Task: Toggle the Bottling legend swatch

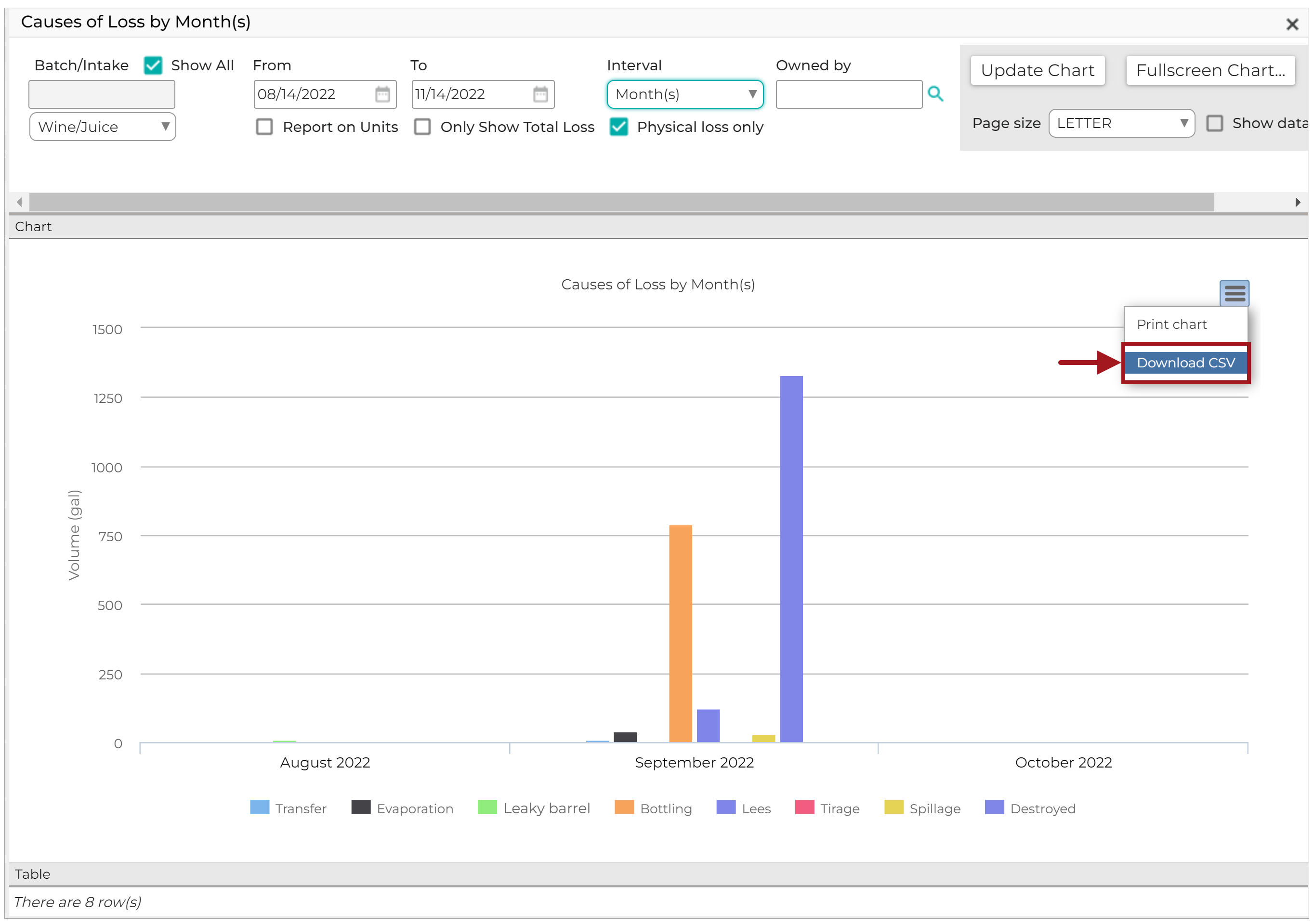Action: click(624, 807)
